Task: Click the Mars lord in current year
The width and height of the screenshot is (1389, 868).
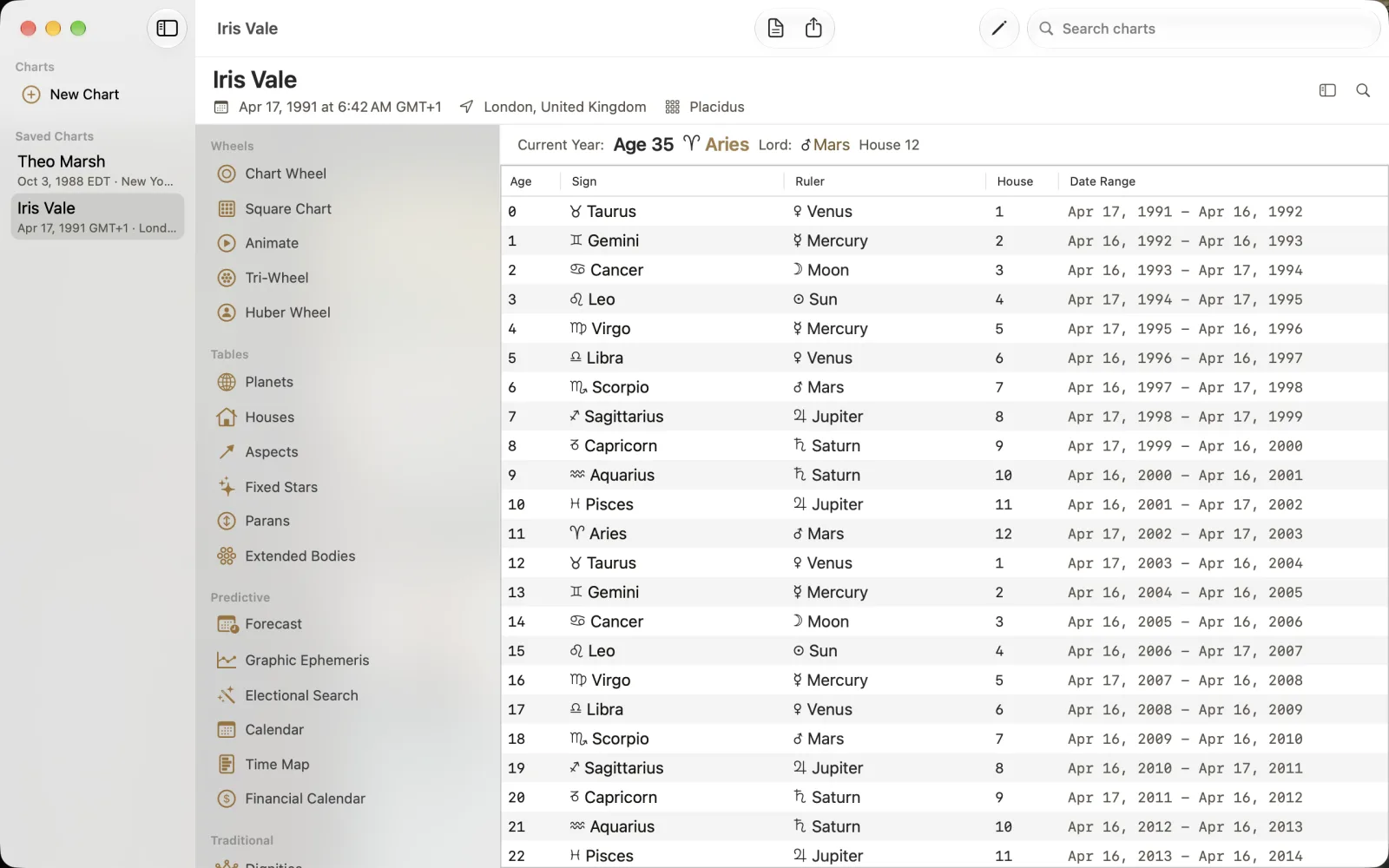Action: click(x=825, y=145)
